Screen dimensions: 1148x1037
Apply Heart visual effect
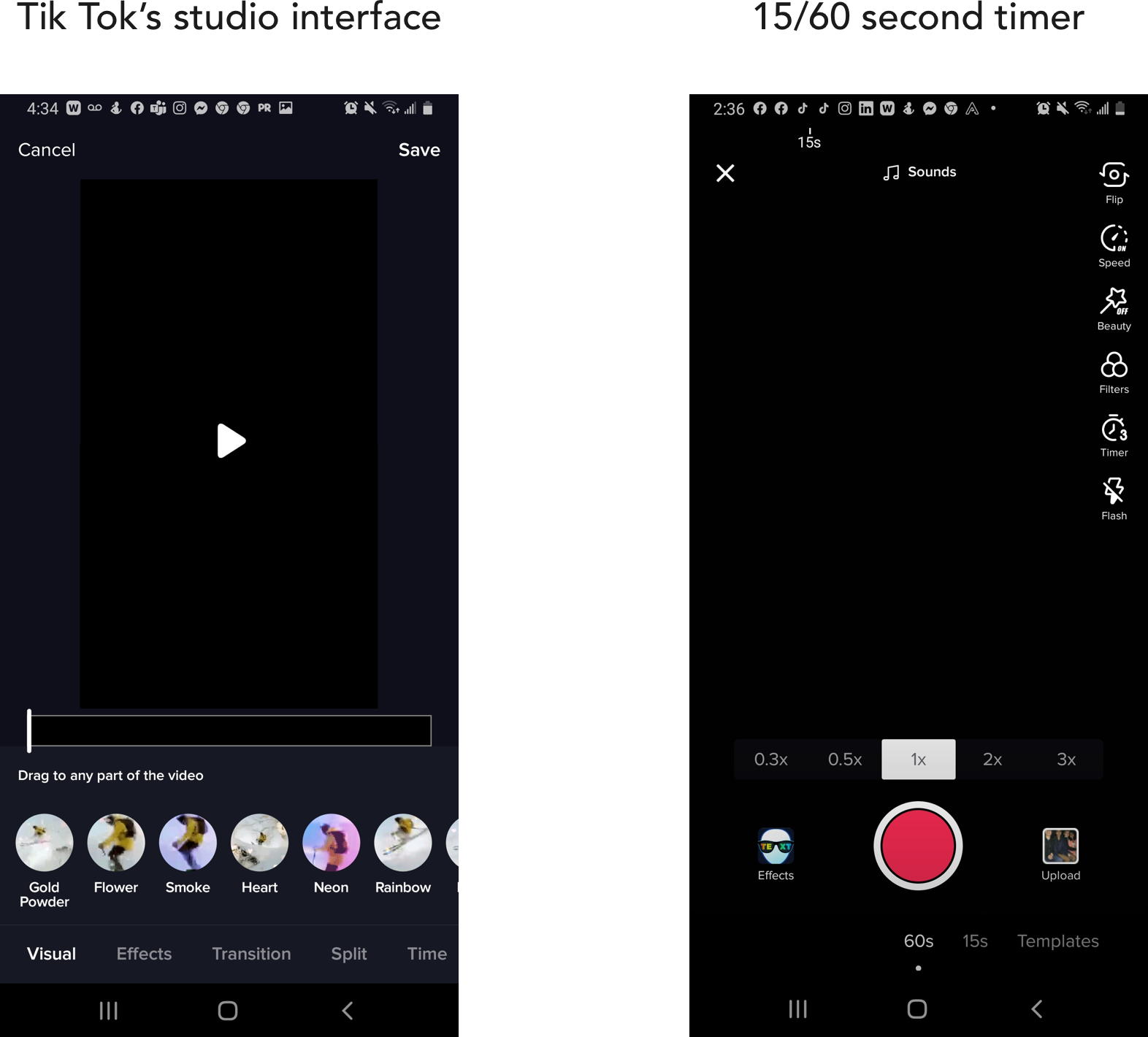click(259, 843)
